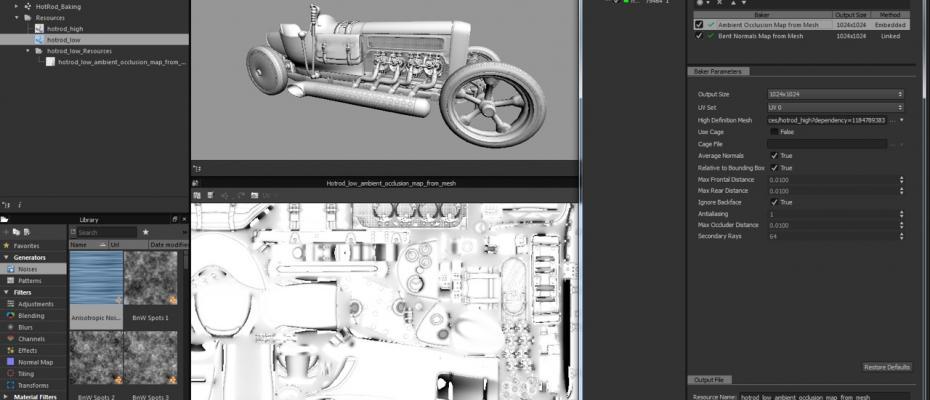Viewport: 930px width, 400px height.
Task: Click the move baker down arrow
Action: tap(743, 3)
